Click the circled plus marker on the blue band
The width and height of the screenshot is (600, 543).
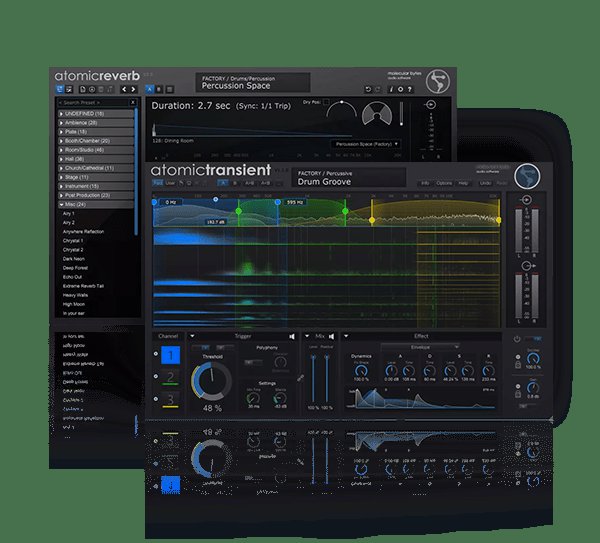216,199
